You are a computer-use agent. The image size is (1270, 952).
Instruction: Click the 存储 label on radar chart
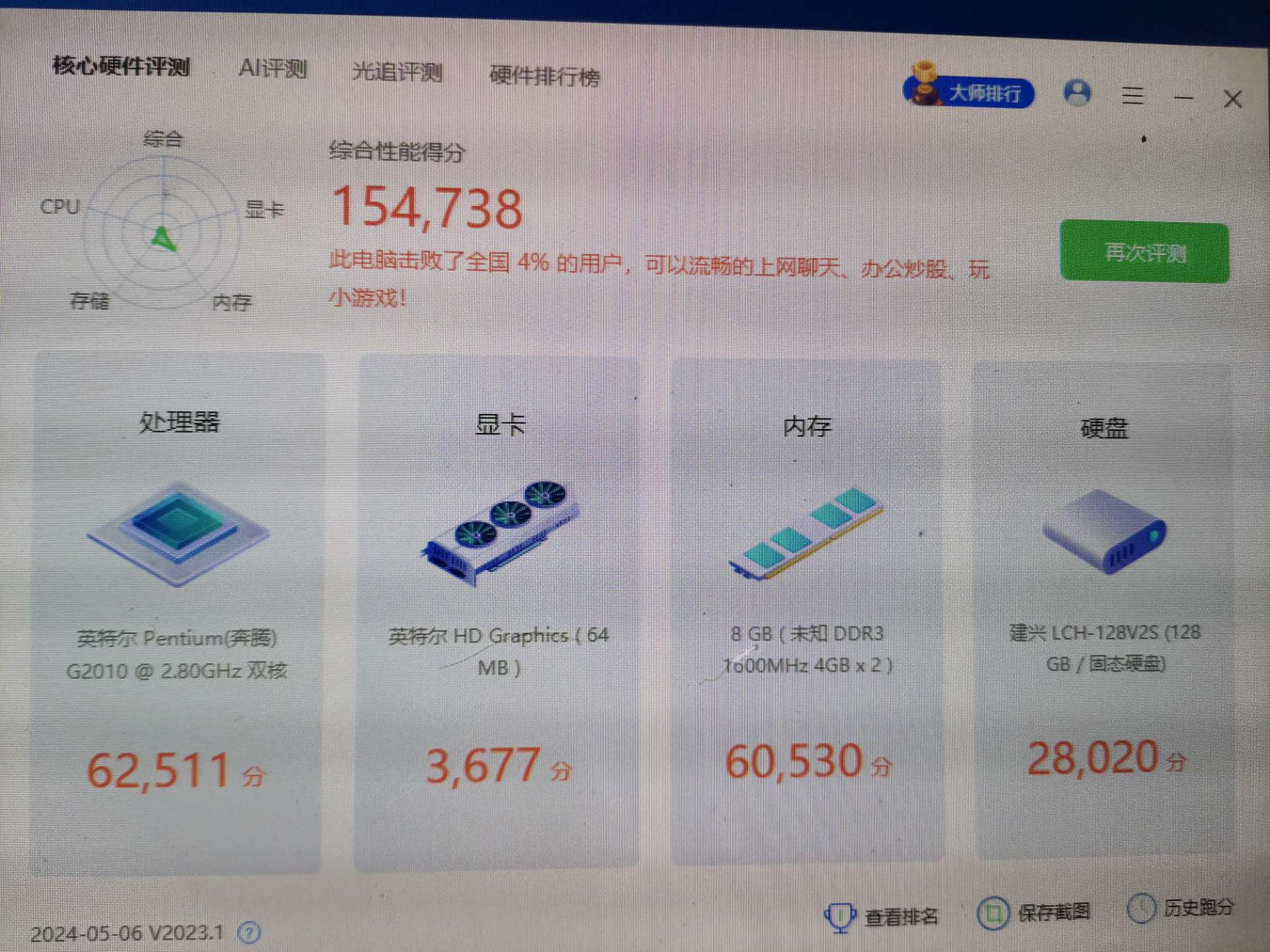89,301
